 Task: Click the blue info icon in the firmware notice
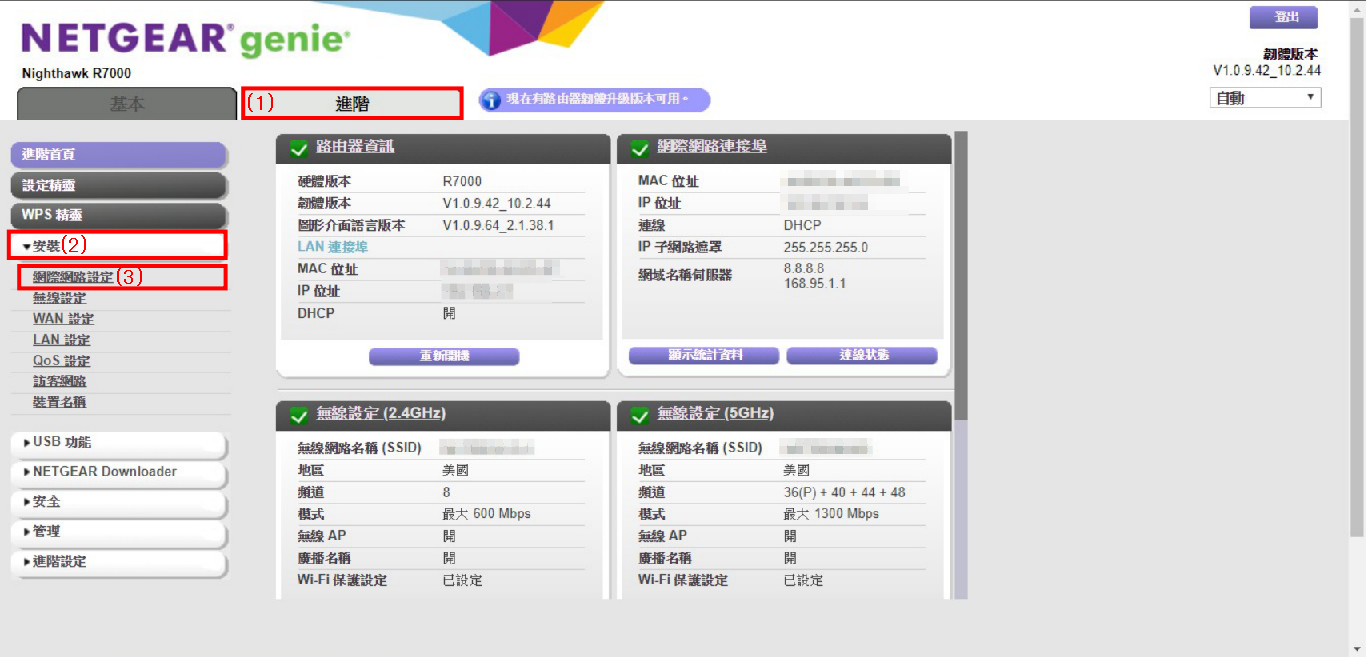[492, 100]
